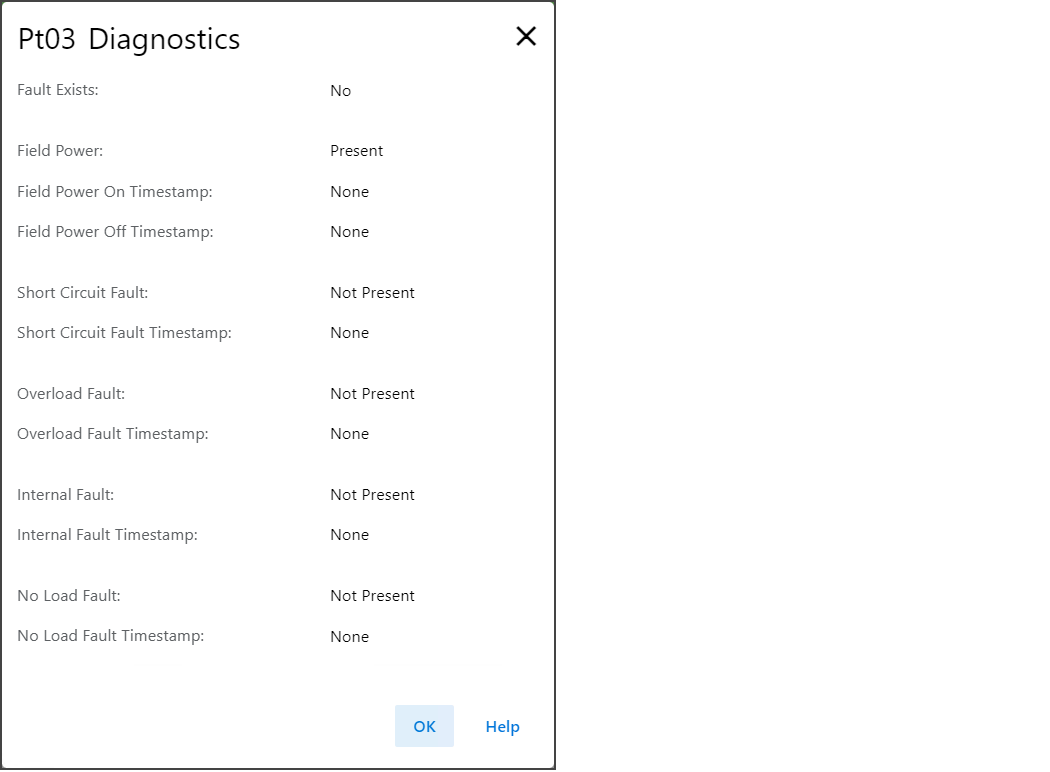The image size is (1050, 772).
Task: Click the Overload Fault Timestamp label
Action: (113, 434)
